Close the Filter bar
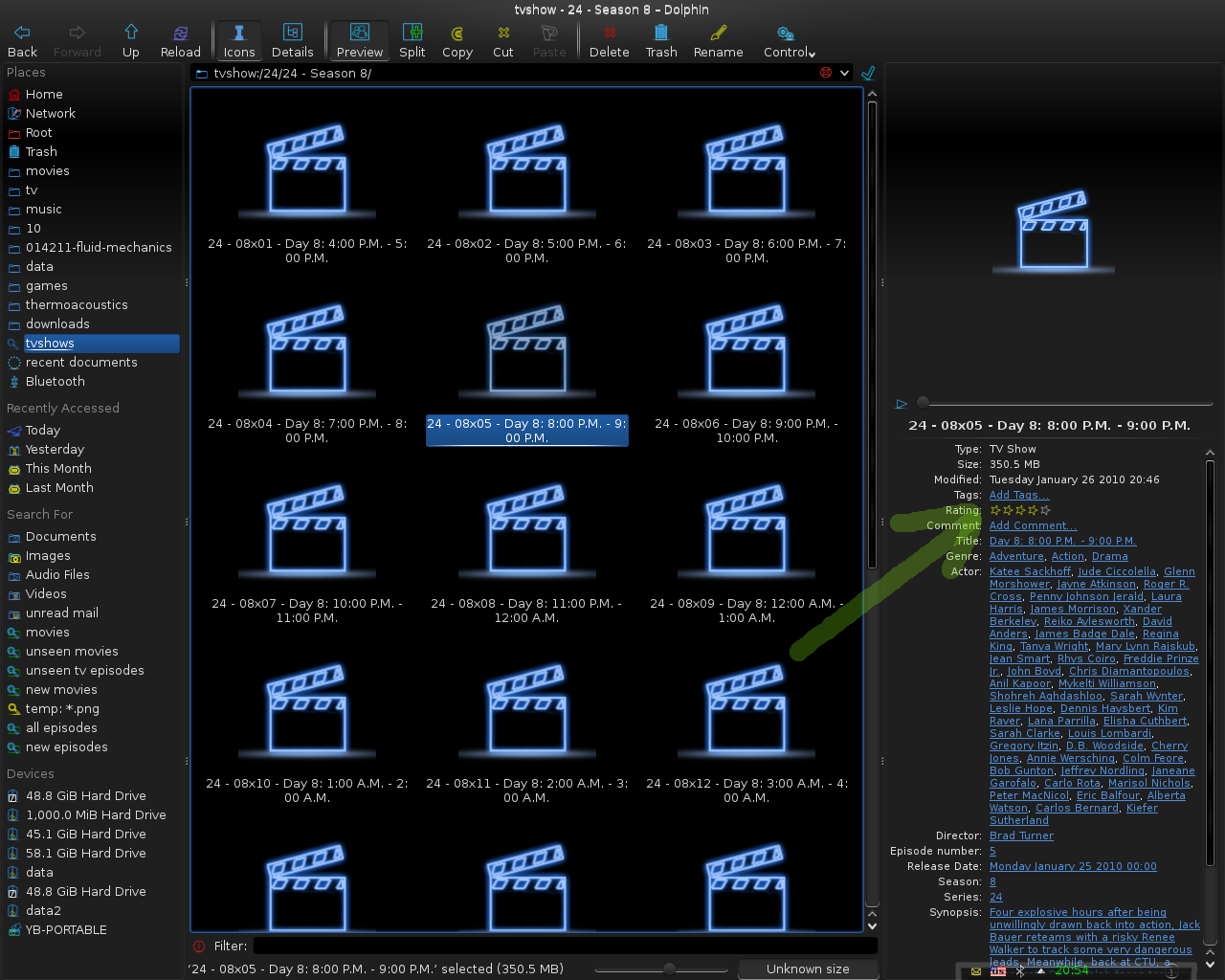 pos(199,946)
